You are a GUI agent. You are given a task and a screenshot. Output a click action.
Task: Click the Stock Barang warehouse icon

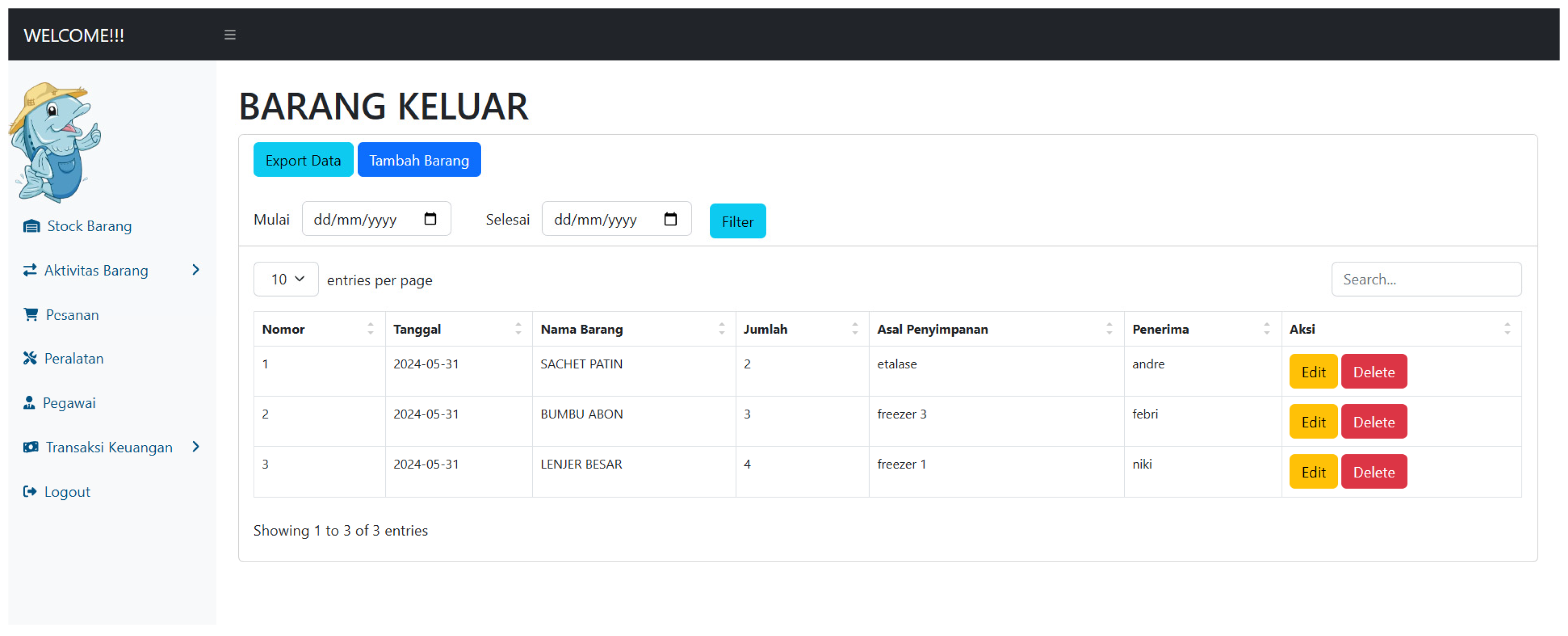32,226
